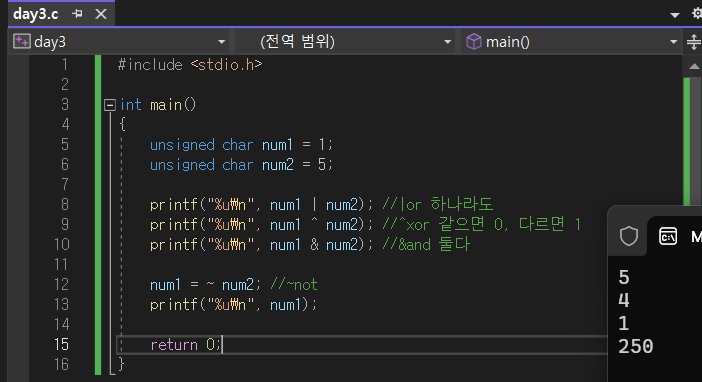Open the document tab list dropdown arrow
The width and height of the screenshot is (702, 382).
click(675, 15)
